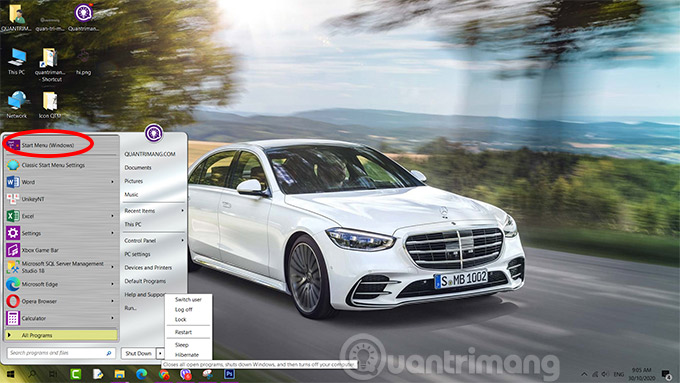Open Settings in start menu list
This screenshot has width=680, height=383.
tap(62, 233)
